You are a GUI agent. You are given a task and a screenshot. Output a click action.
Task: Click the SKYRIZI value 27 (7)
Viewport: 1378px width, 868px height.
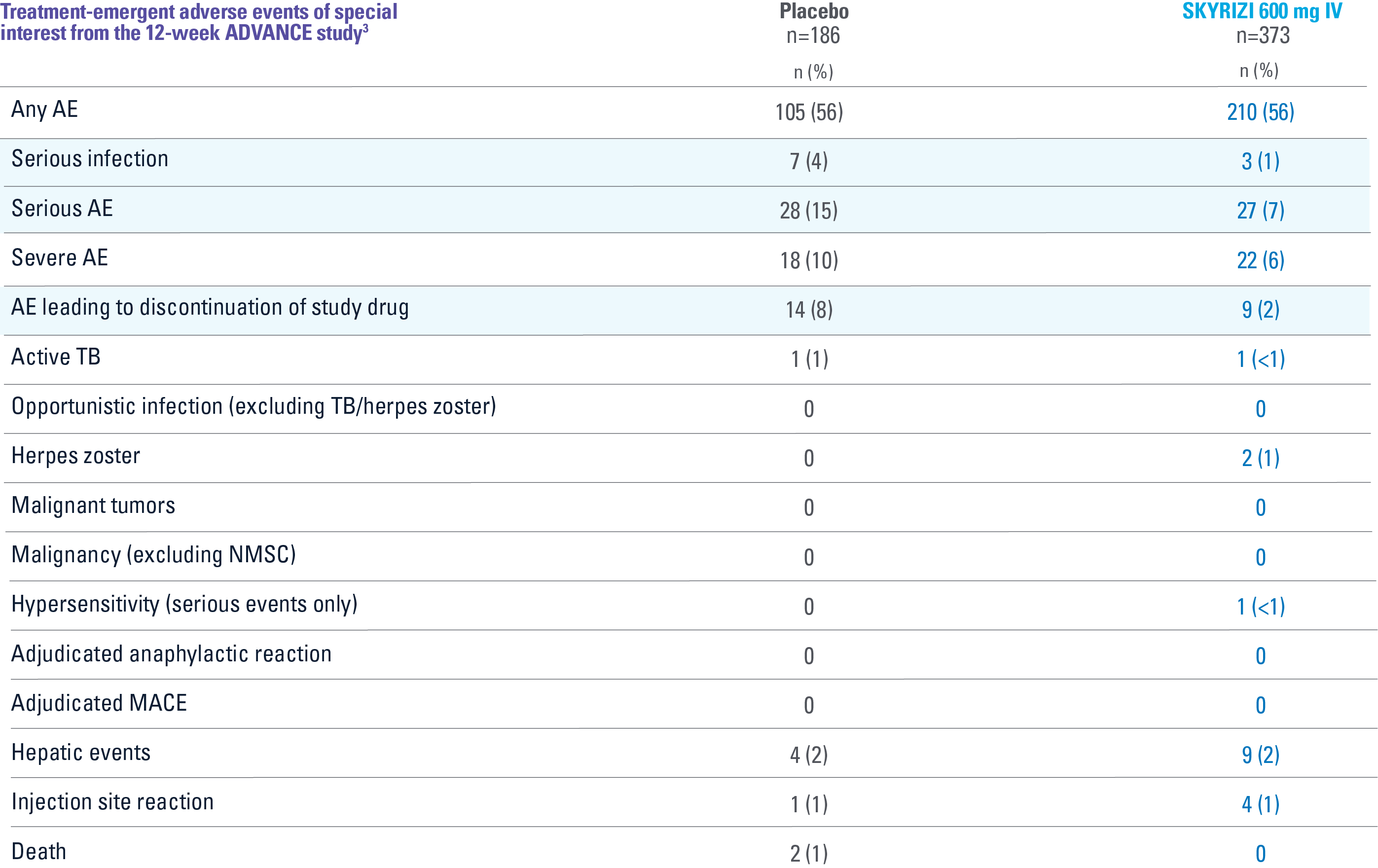pos(1261,211)
